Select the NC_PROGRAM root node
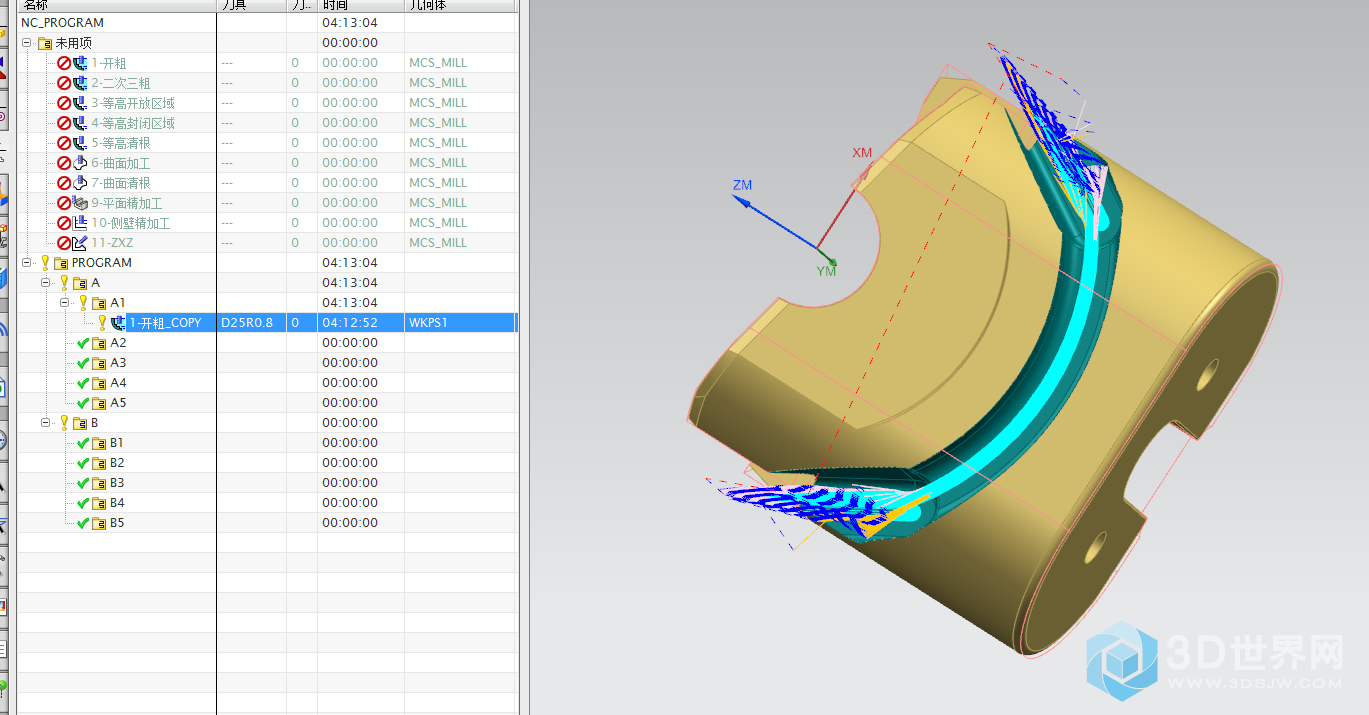 [62, 23]
